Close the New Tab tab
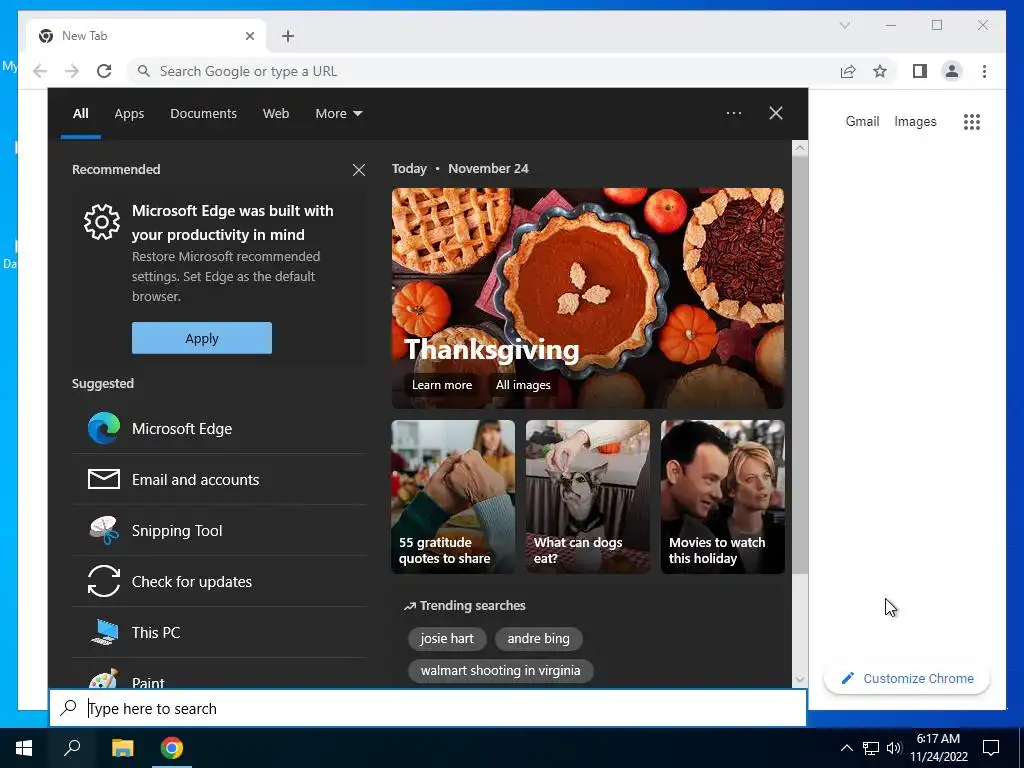 pos(249,36)
